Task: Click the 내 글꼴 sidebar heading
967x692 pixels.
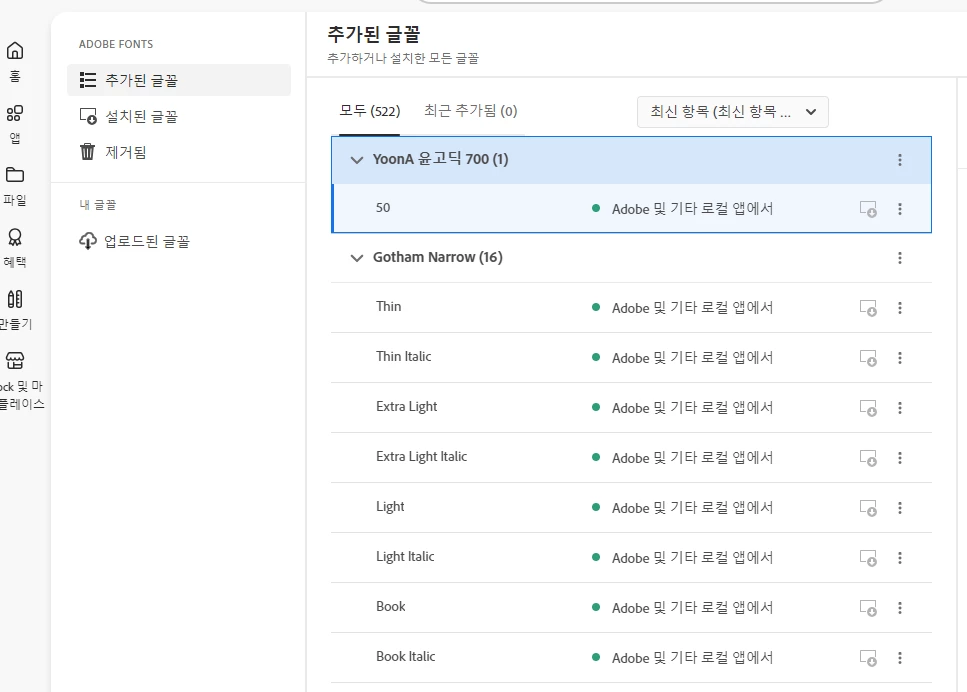Action: tap(97, 205)
